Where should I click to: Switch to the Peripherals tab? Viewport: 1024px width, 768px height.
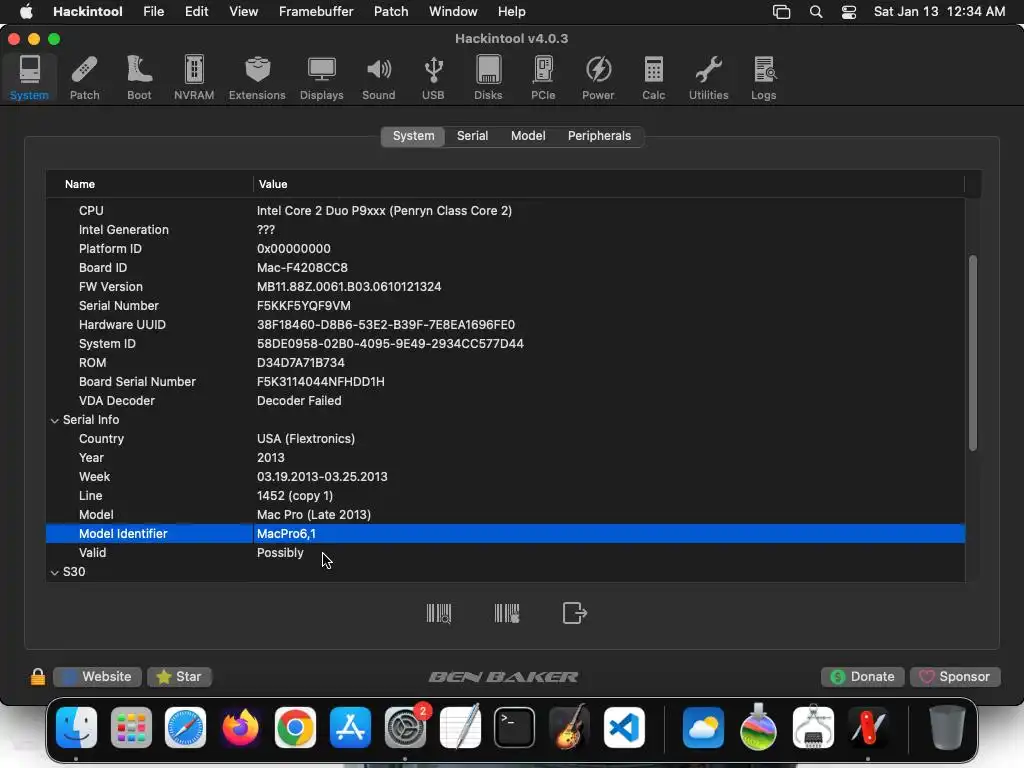coord(599,136)
